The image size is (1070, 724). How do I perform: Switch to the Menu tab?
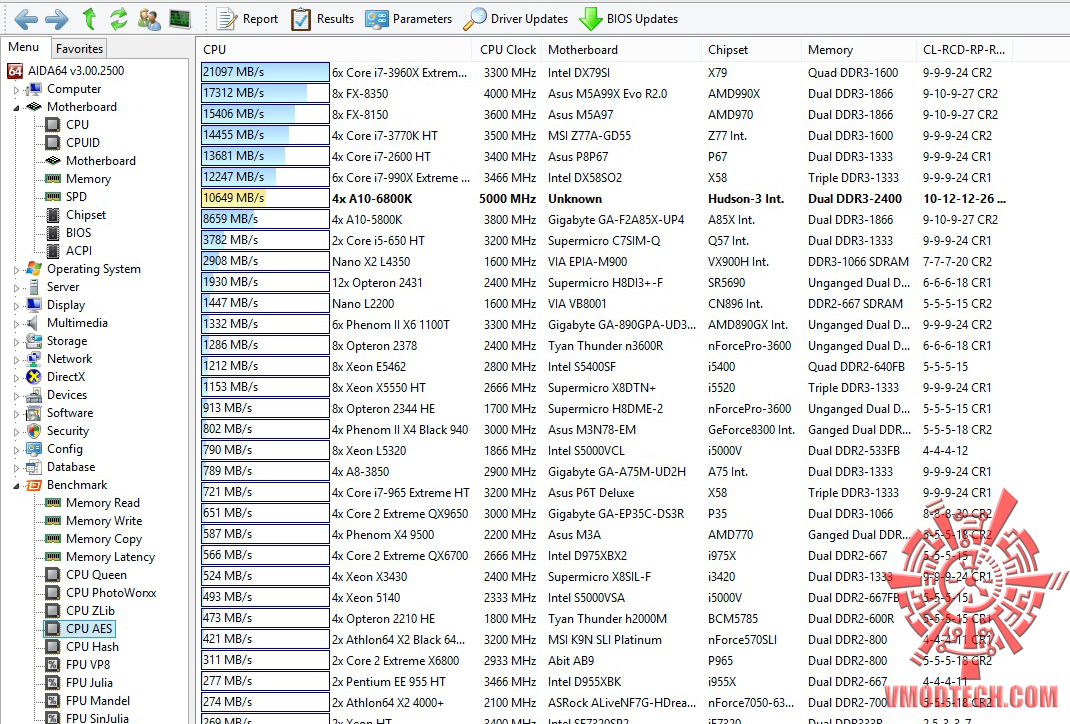point(24,47)
